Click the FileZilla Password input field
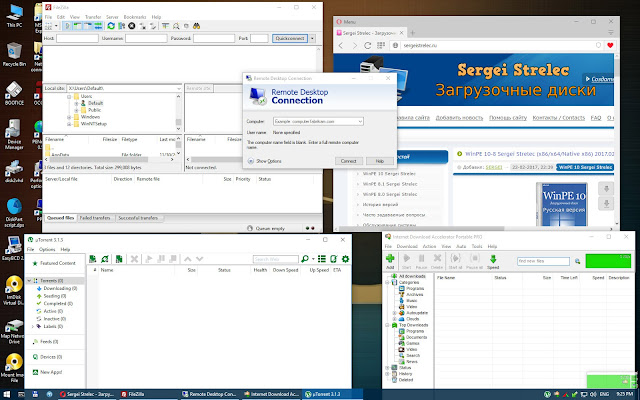This screenshot has height=400, width=640. (x=214, y=38)
